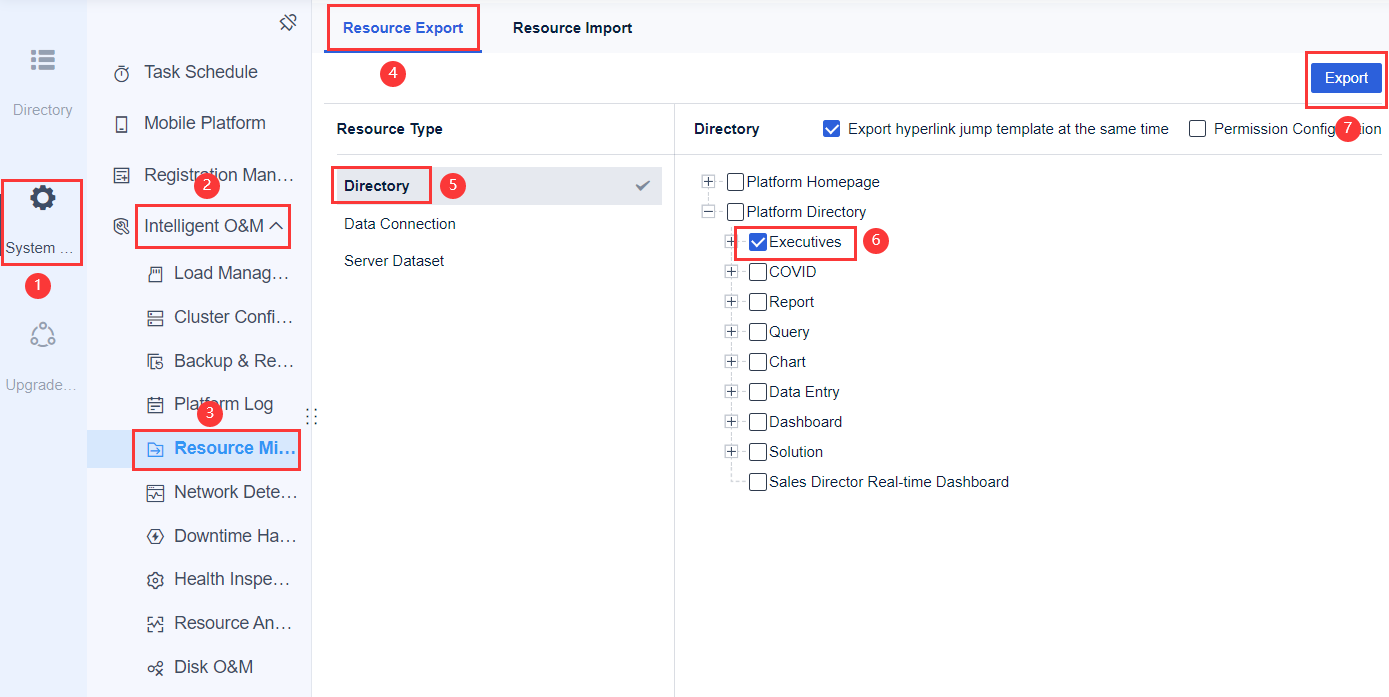This screenshot has width=1389, height=697.
Task: Click the Platform Log icon
Action: (155, 405)
